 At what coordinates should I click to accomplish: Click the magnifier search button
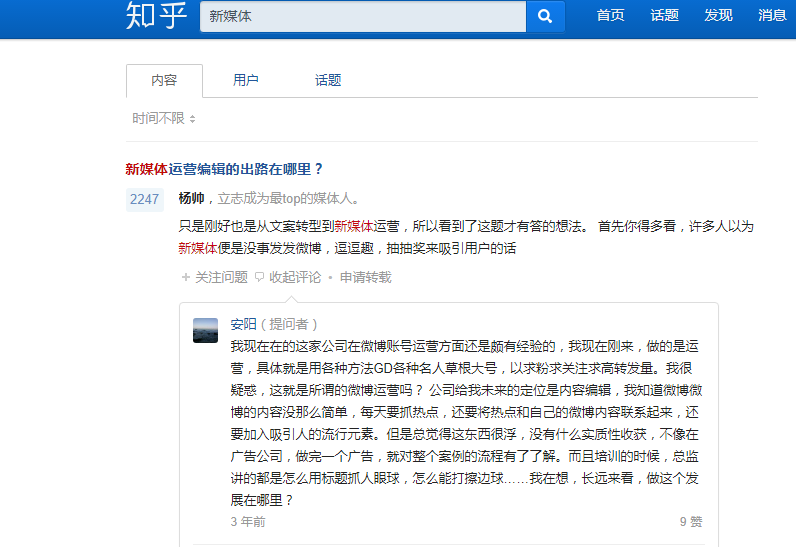click(545, 16)
